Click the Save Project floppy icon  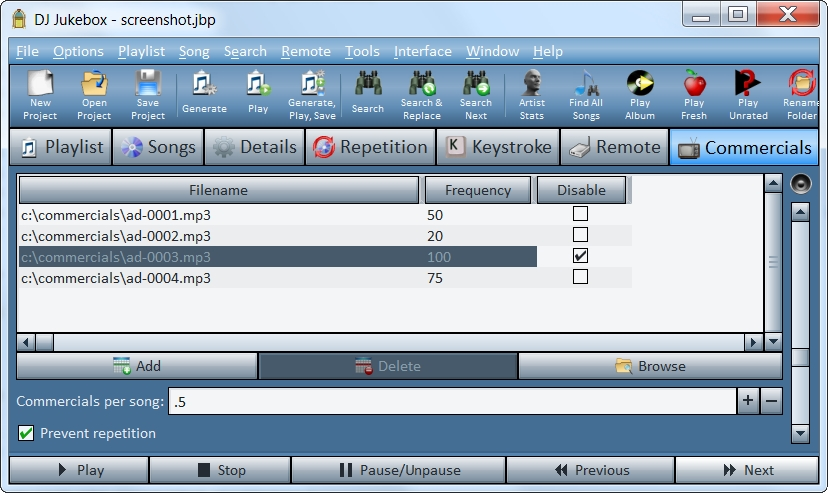pos(148,83)
